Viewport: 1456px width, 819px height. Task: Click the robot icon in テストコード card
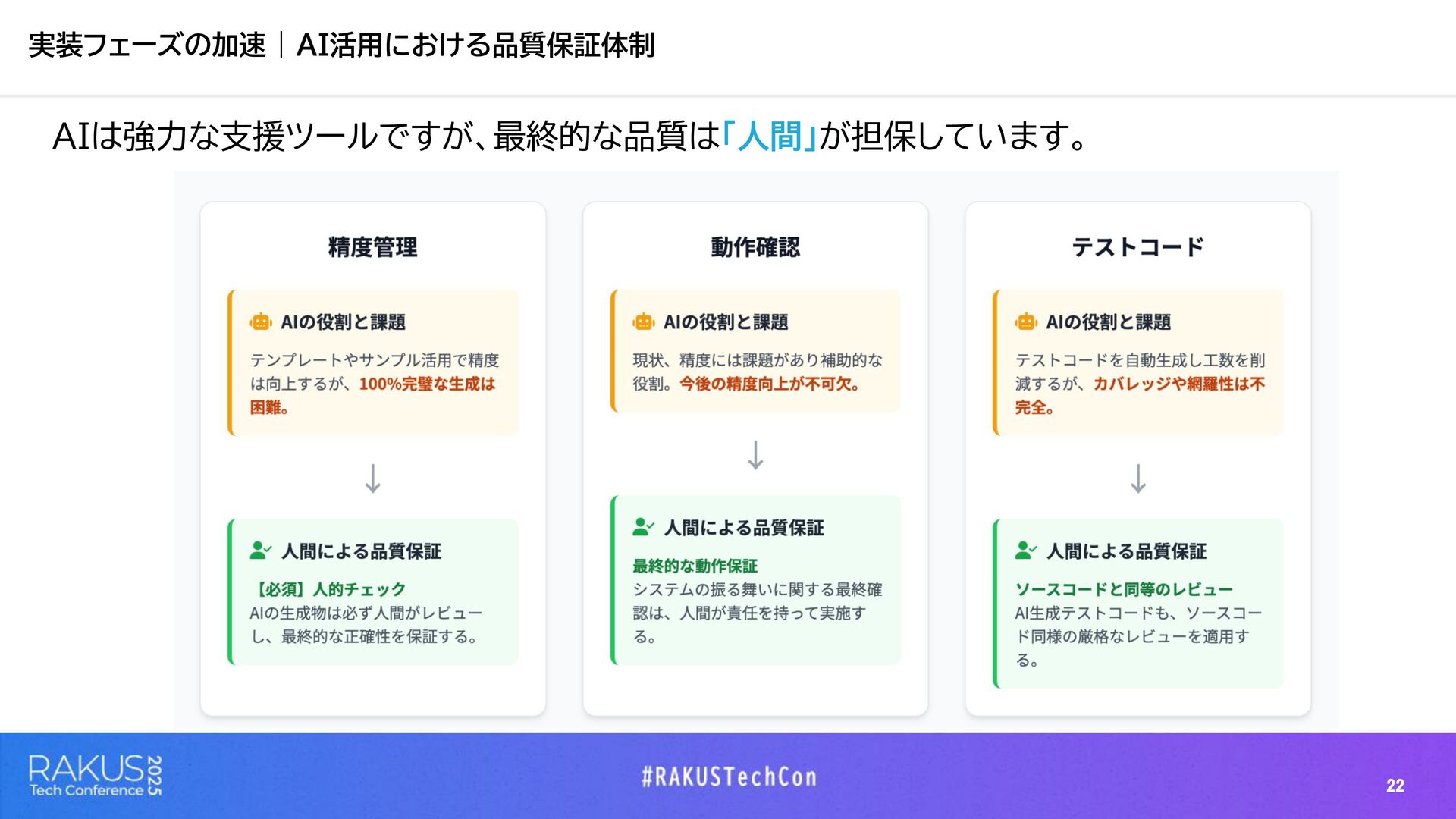pyautogui.click(x=1026, y=322)
